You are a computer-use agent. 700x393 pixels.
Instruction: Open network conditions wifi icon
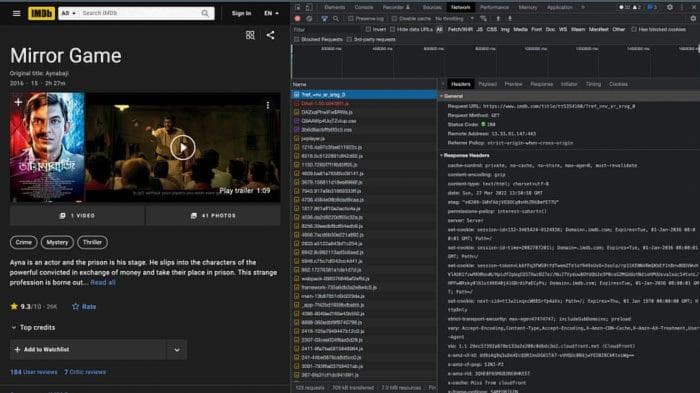pos(483,19)
